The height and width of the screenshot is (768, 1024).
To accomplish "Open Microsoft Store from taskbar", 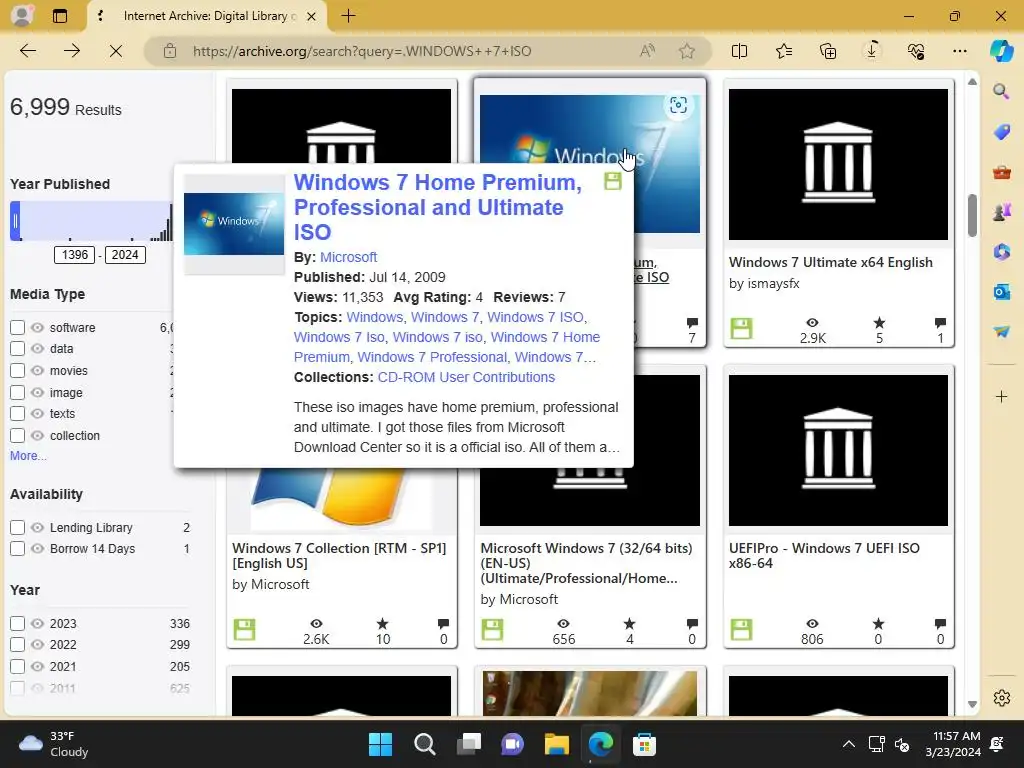I will [x=644, y=744].
